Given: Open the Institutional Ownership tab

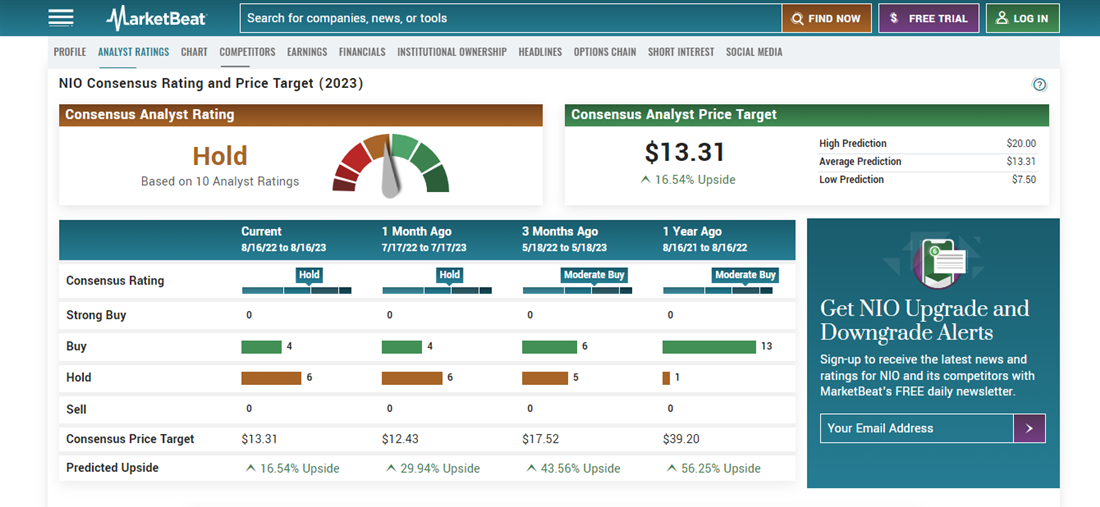Looking at the screenshot, I should pos(452,52).
